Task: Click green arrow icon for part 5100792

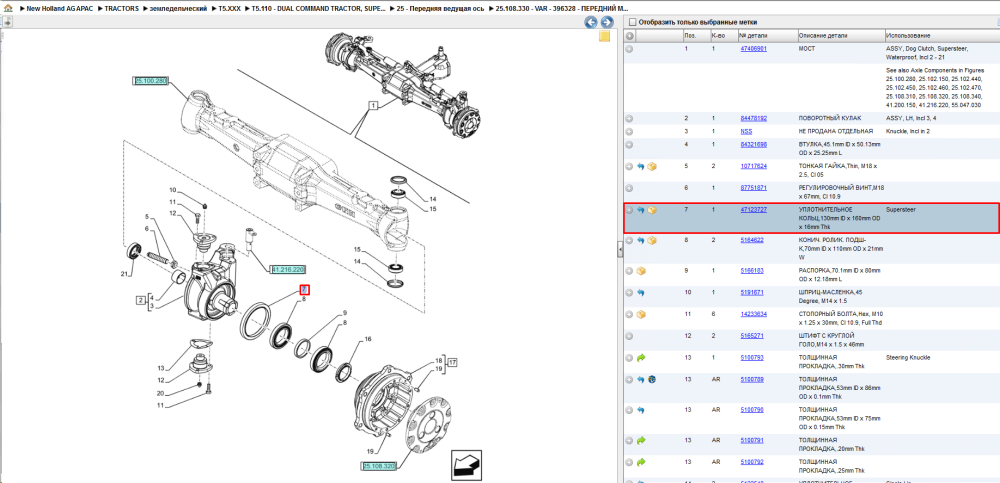Action: point(641,462)
